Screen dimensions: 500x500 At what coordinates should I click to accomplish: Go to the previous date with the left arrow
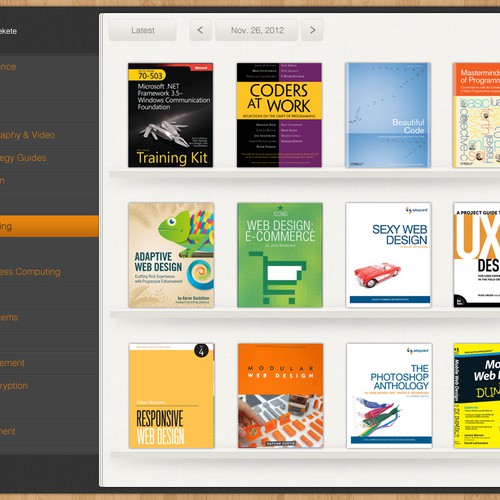pos(200,30)
